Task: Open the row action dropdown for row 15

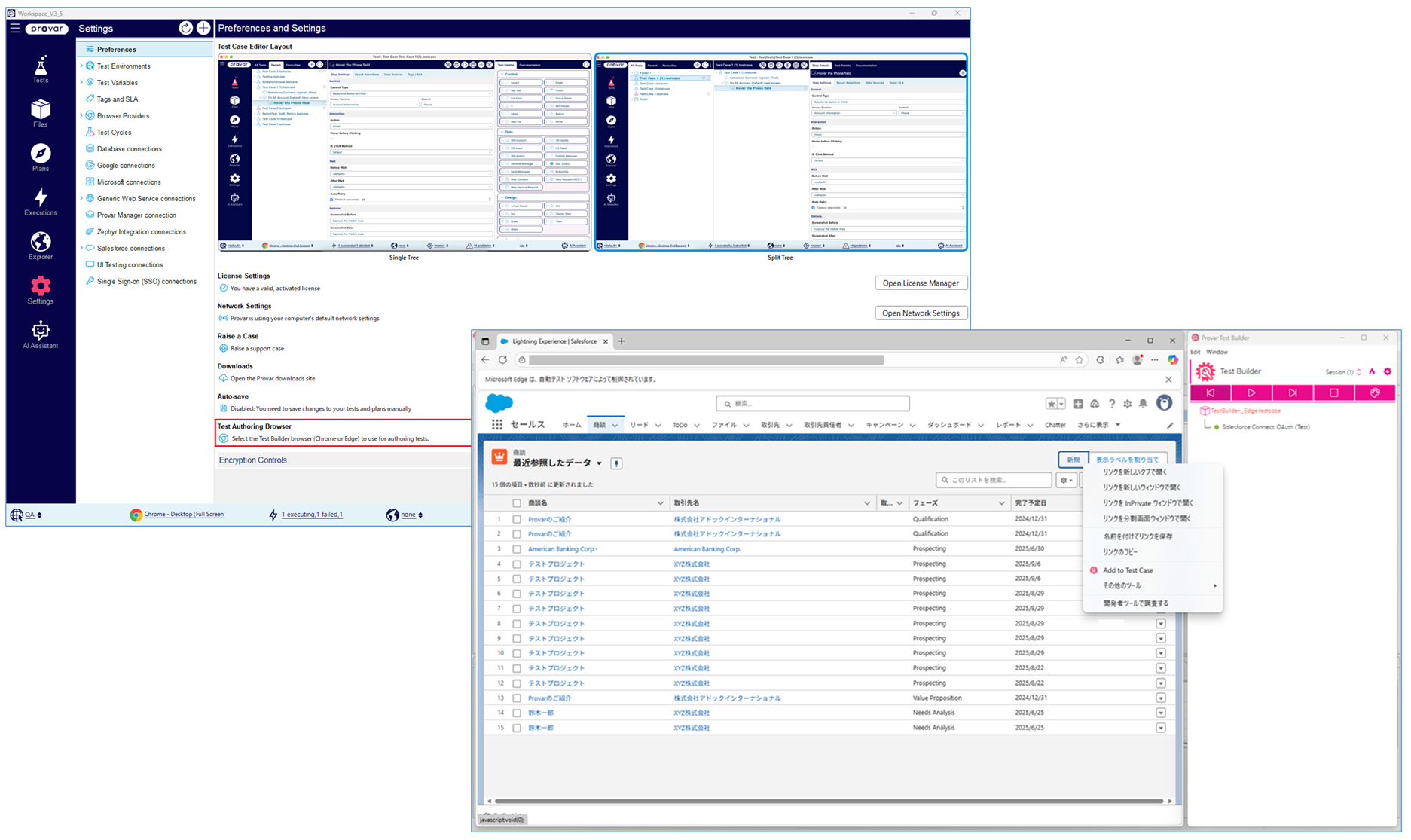Action: (1160, 728)
